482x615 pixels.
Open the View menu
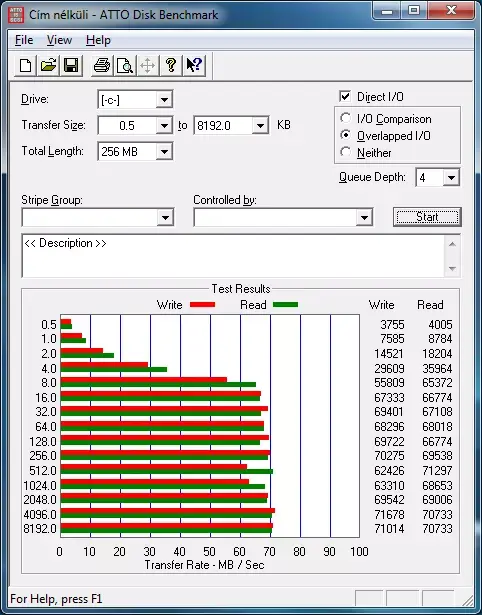(59, 40)
